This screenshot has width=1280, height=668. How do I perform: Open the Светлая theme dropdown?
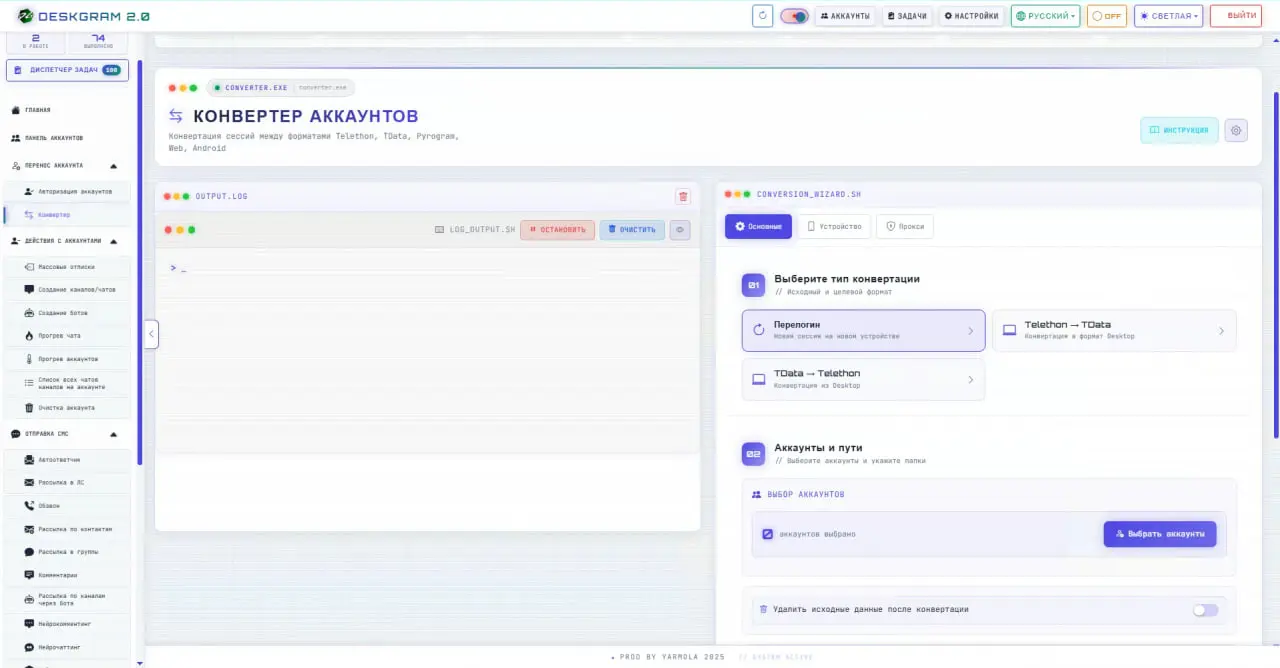pyautogui.click(x=1168, y=16)
